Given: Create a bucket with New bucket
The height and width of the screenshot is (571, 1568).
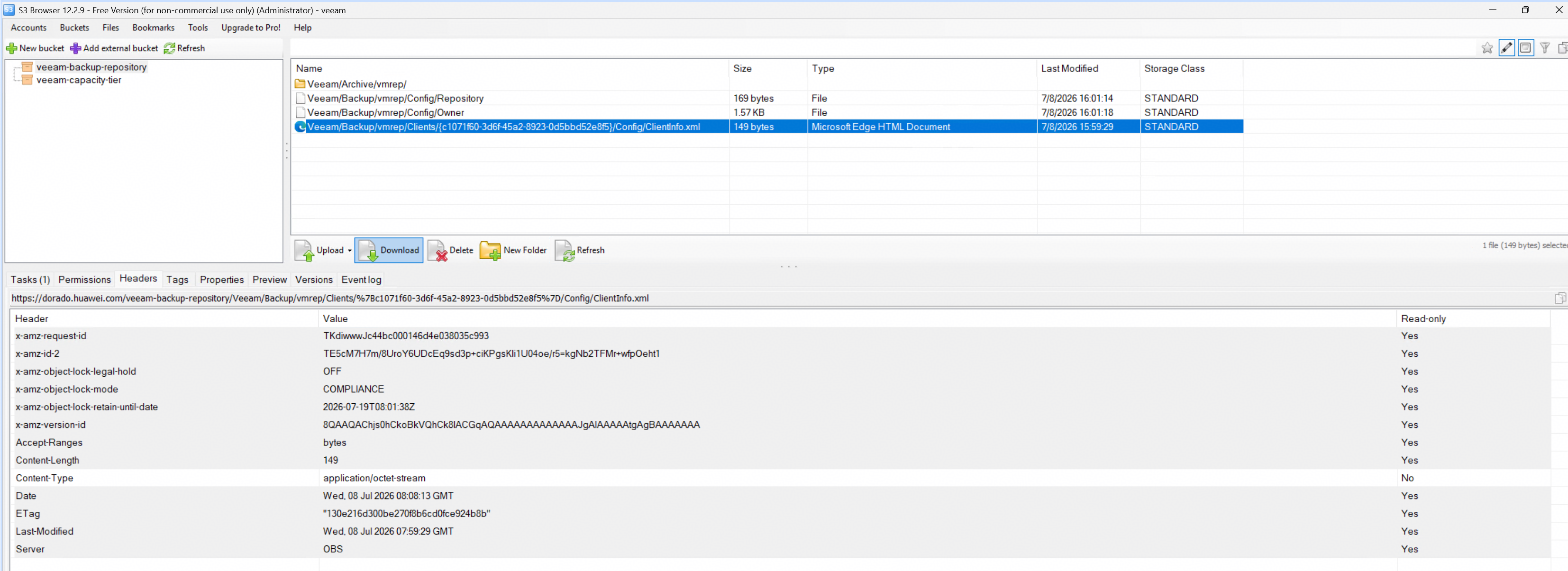Looking at the screenshot, I should 35,48.
